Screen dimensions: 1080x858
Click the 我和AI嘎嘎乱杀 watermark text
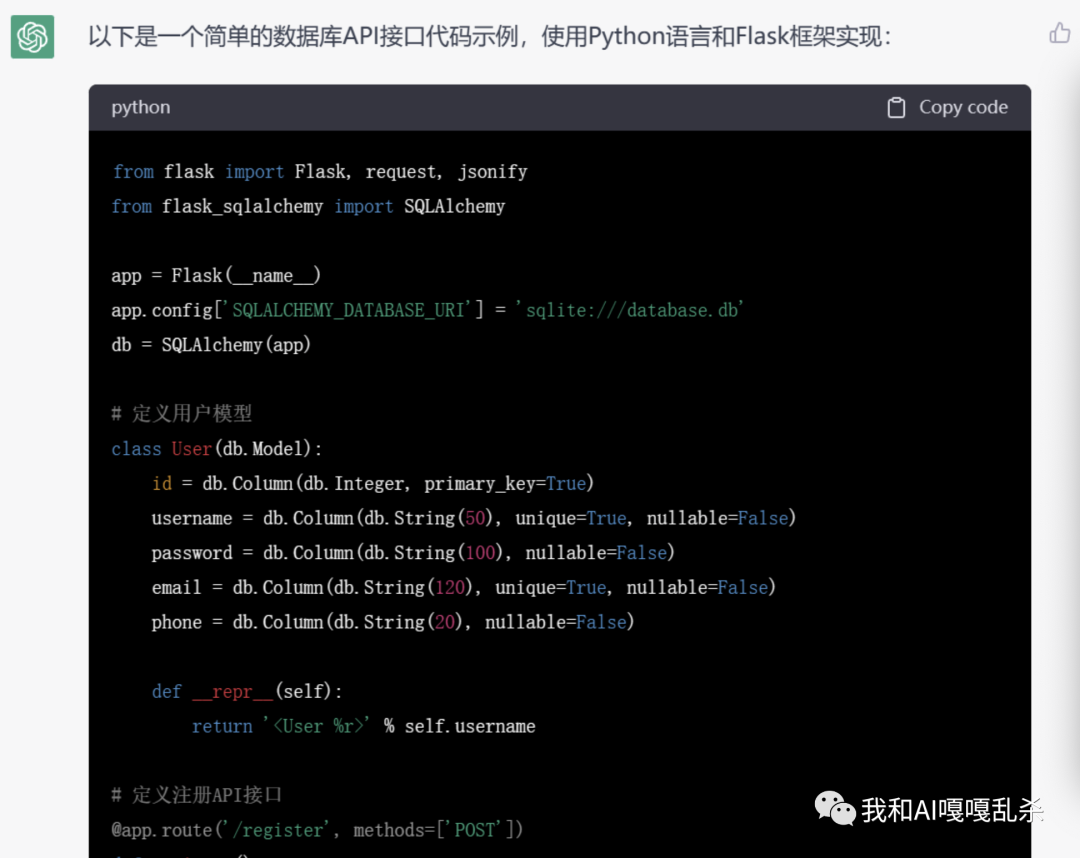point(952,810)
